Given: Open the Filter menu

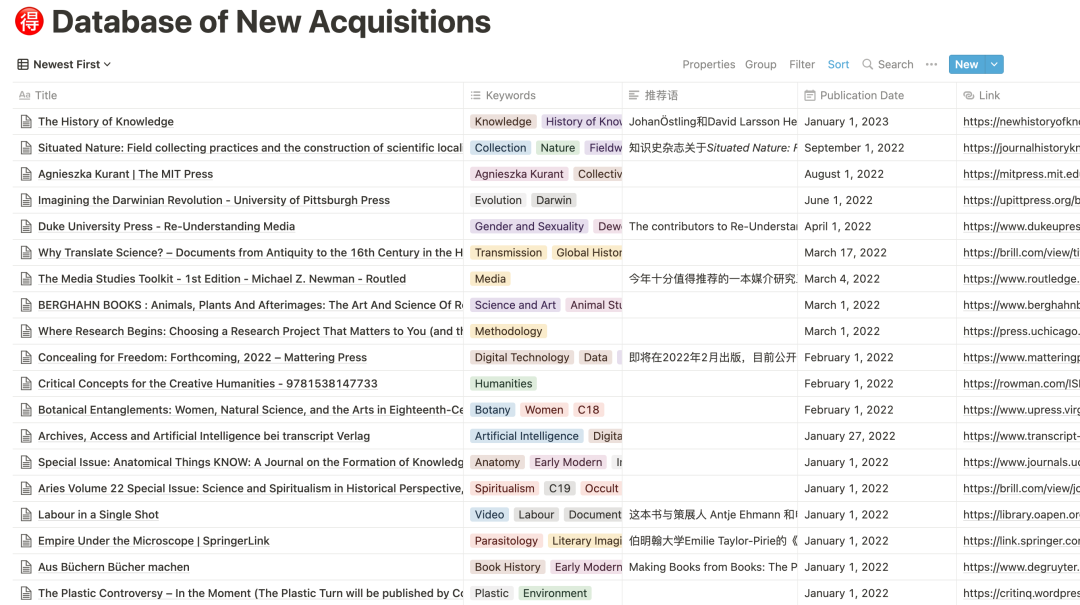Looking at the screenshot, I should click(802, 64).
